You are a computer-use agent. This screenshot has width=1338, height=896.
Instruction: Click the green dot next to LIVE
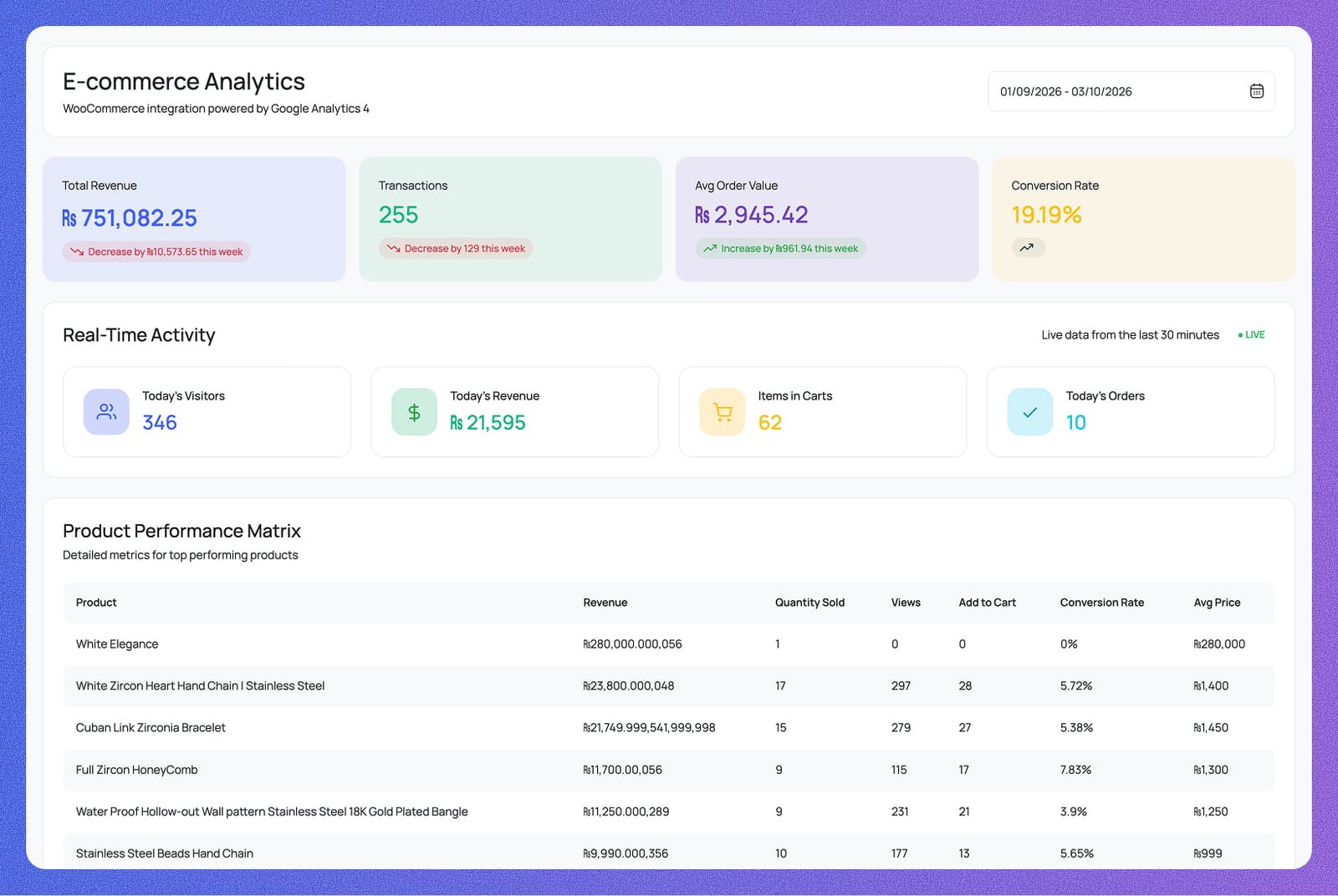[1241, 334]
